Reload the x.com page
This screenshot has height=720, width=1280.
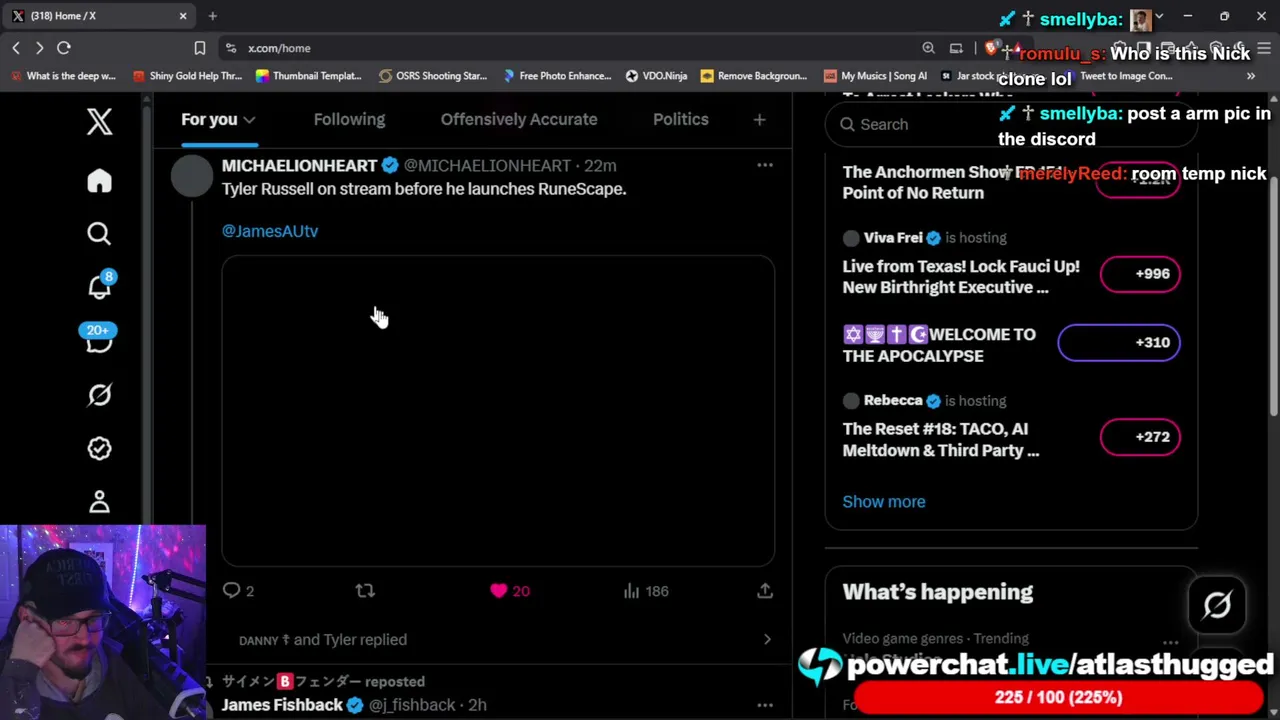point(64,48)
